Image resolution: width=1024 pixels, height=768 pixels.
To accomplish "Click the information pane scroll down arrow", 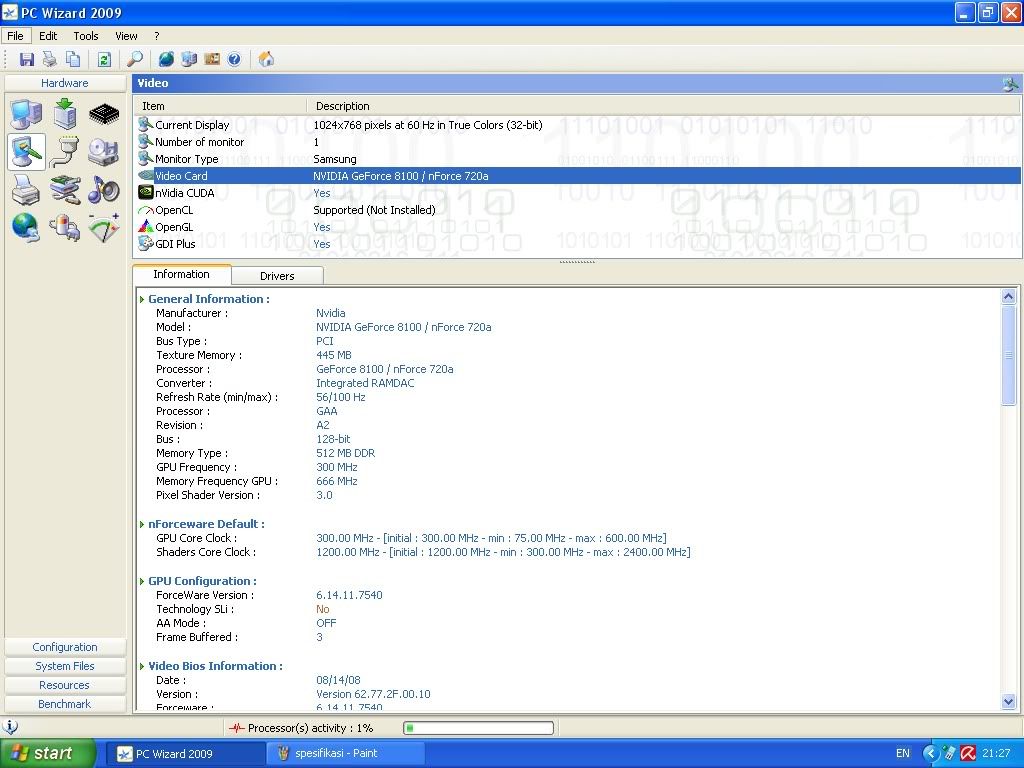I will pos(1008,702).
